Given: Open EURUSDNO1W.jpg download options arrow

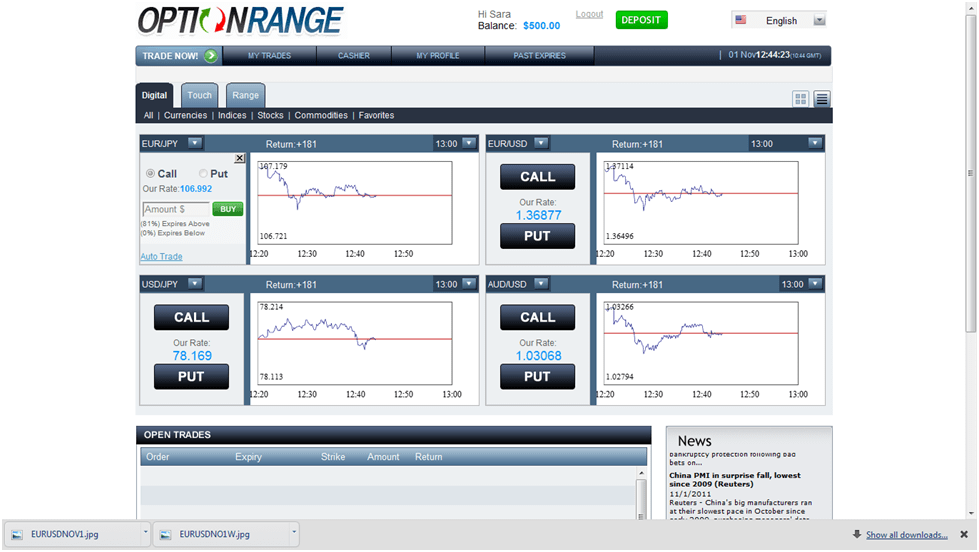Looking at the screenshot, I should pyautogui.click(x=293, y=533).
